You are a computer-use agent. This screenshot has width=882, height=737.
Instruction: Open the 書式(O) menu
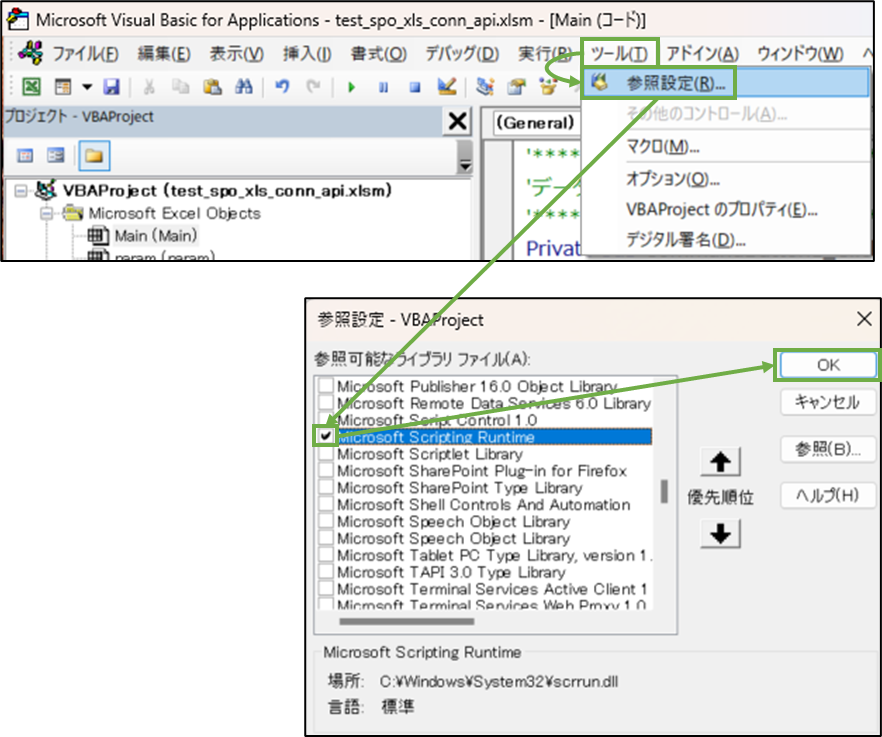tap(379, 53)
